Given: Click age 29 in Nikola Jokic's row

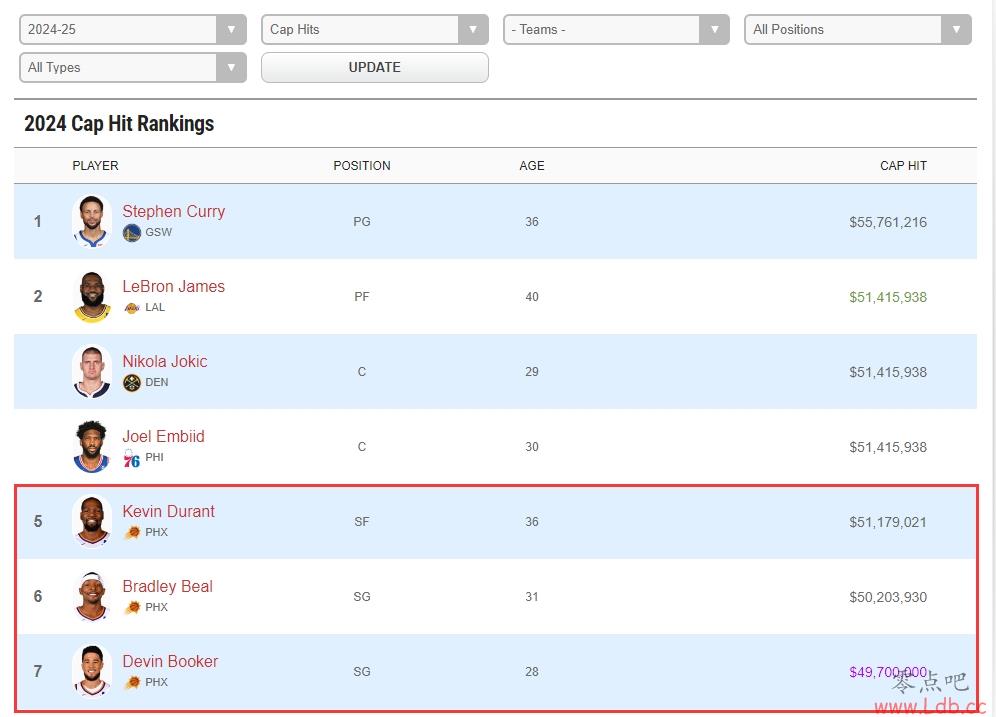Looking at the screenshot, I should point(532,372).
